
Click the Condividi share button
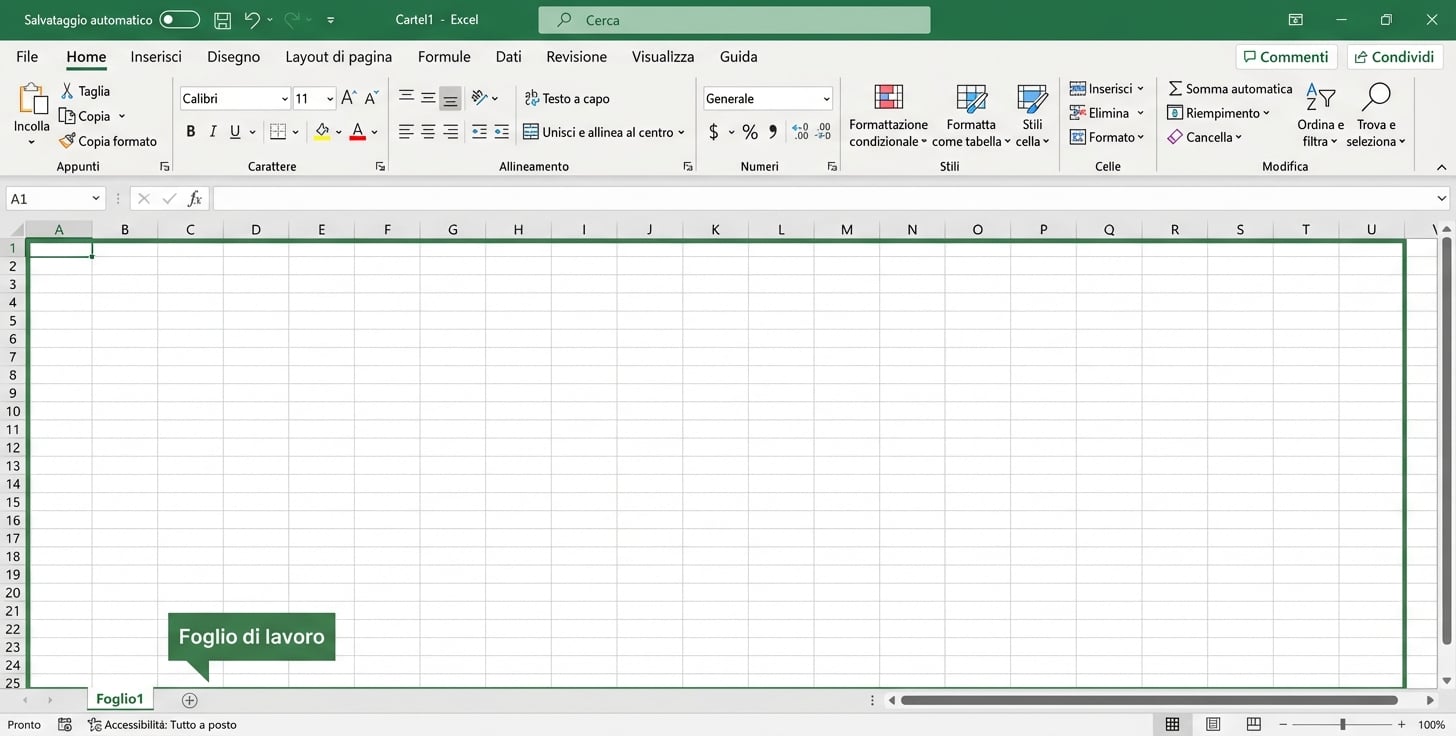click(x=1394, y=57)
